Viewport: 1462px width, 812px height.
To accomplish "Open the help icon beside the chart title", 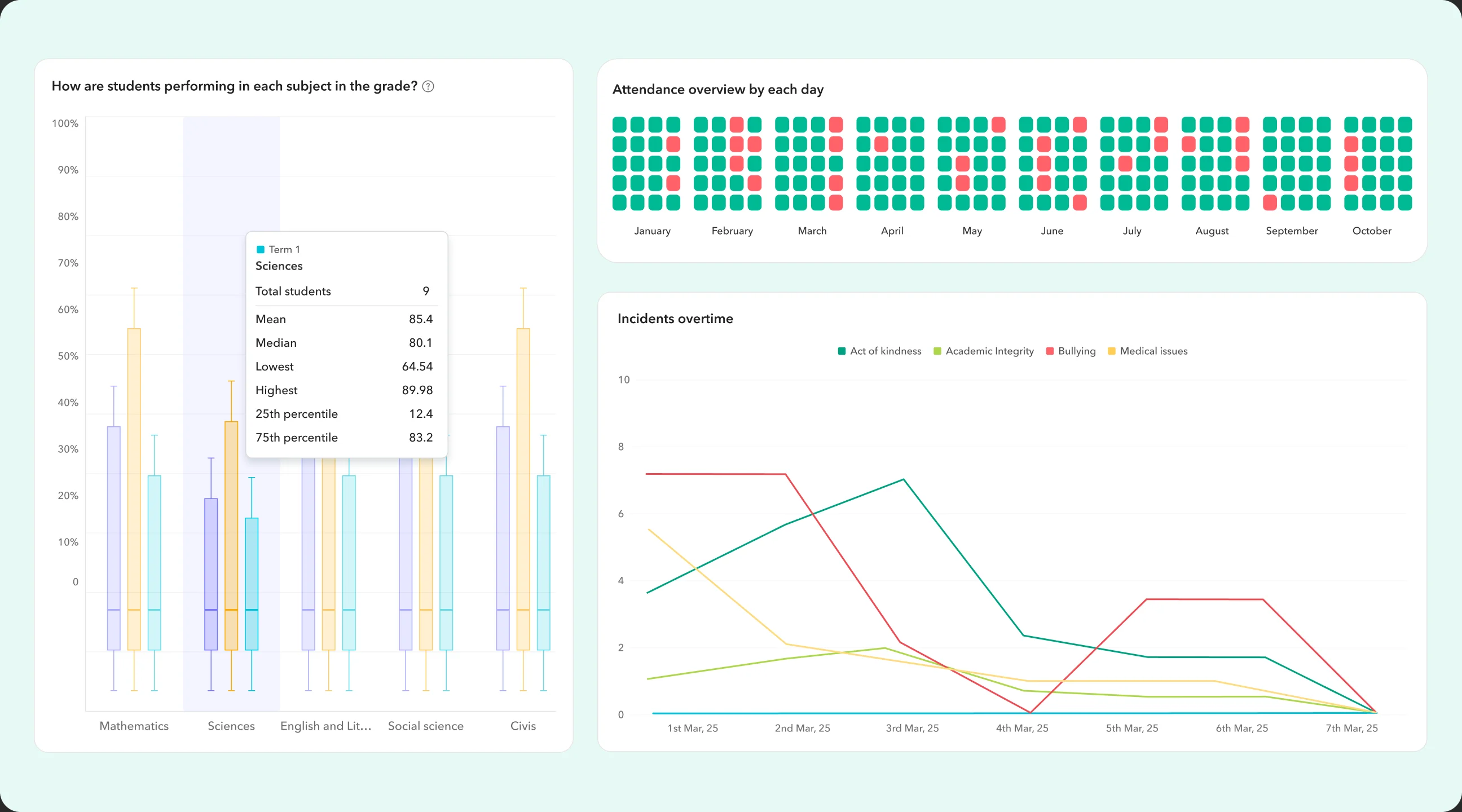I will pos(429,86).
